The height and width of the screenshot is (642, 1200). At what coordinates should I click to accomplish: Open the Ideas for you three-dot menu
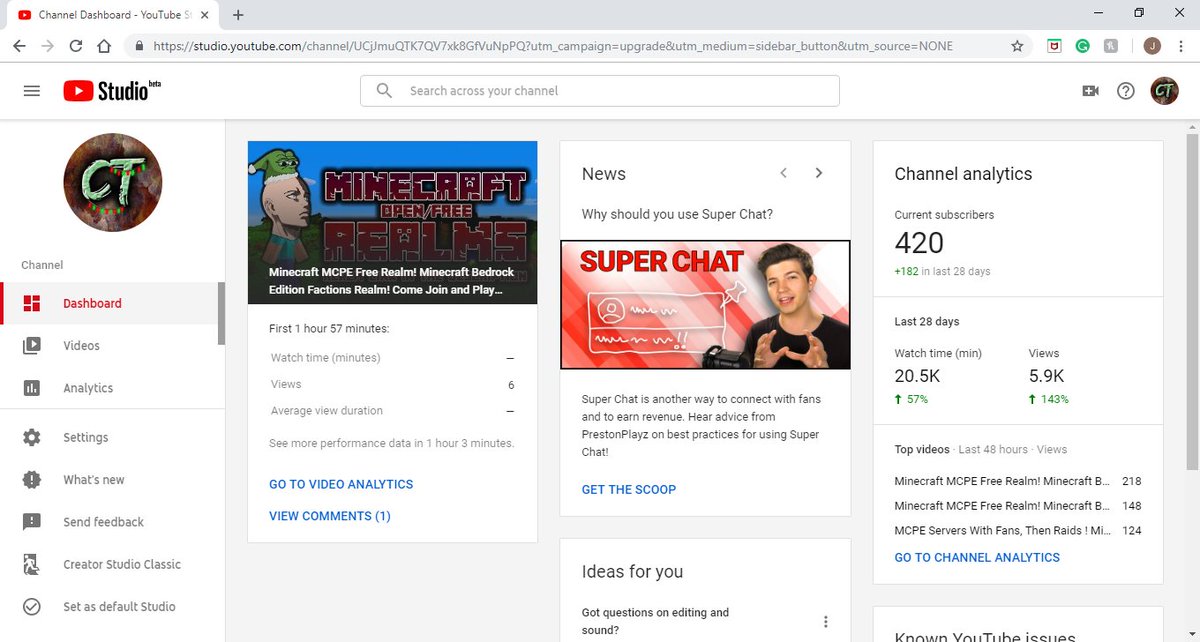pos(826,621)
